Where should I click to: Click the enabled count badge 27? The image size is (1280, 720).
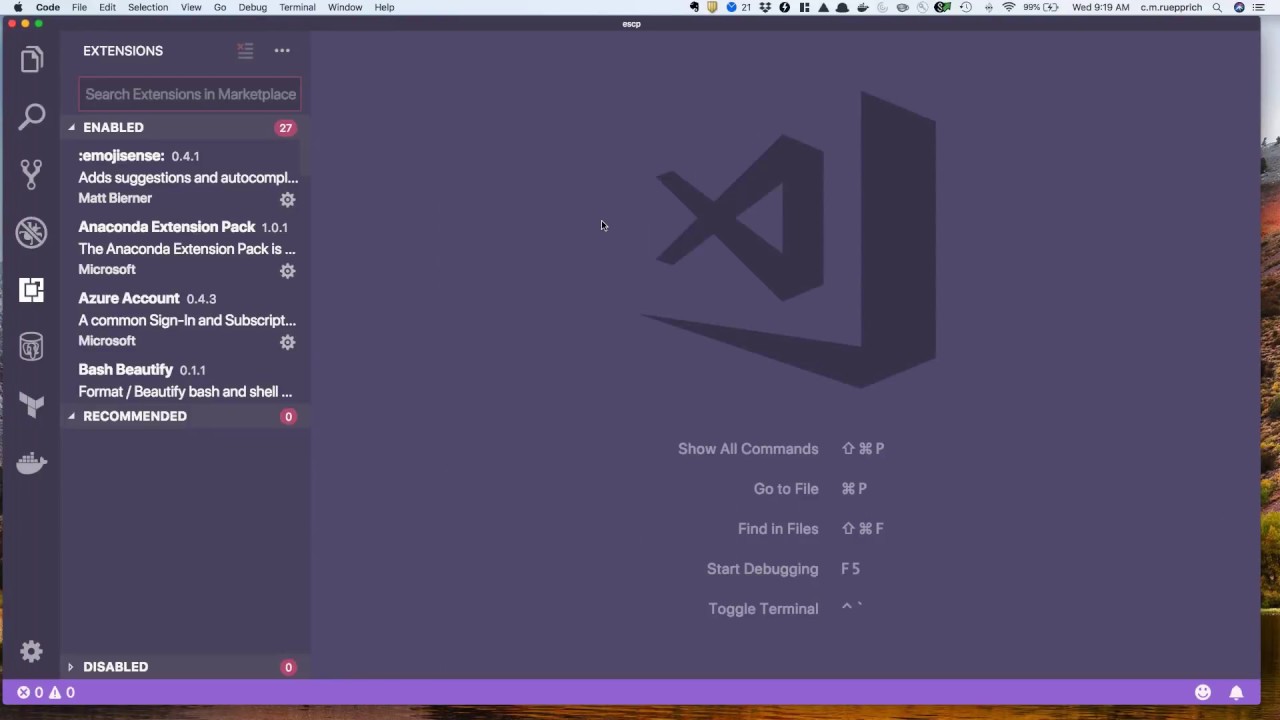pyautogui.click(x=286, y=128)
